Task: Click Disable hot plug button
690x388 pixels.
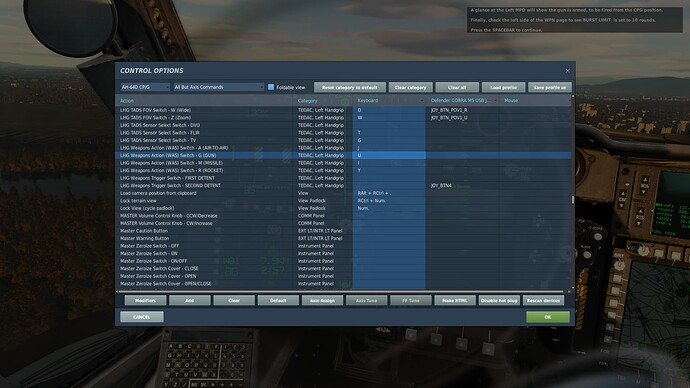Action: click(499, 300)
